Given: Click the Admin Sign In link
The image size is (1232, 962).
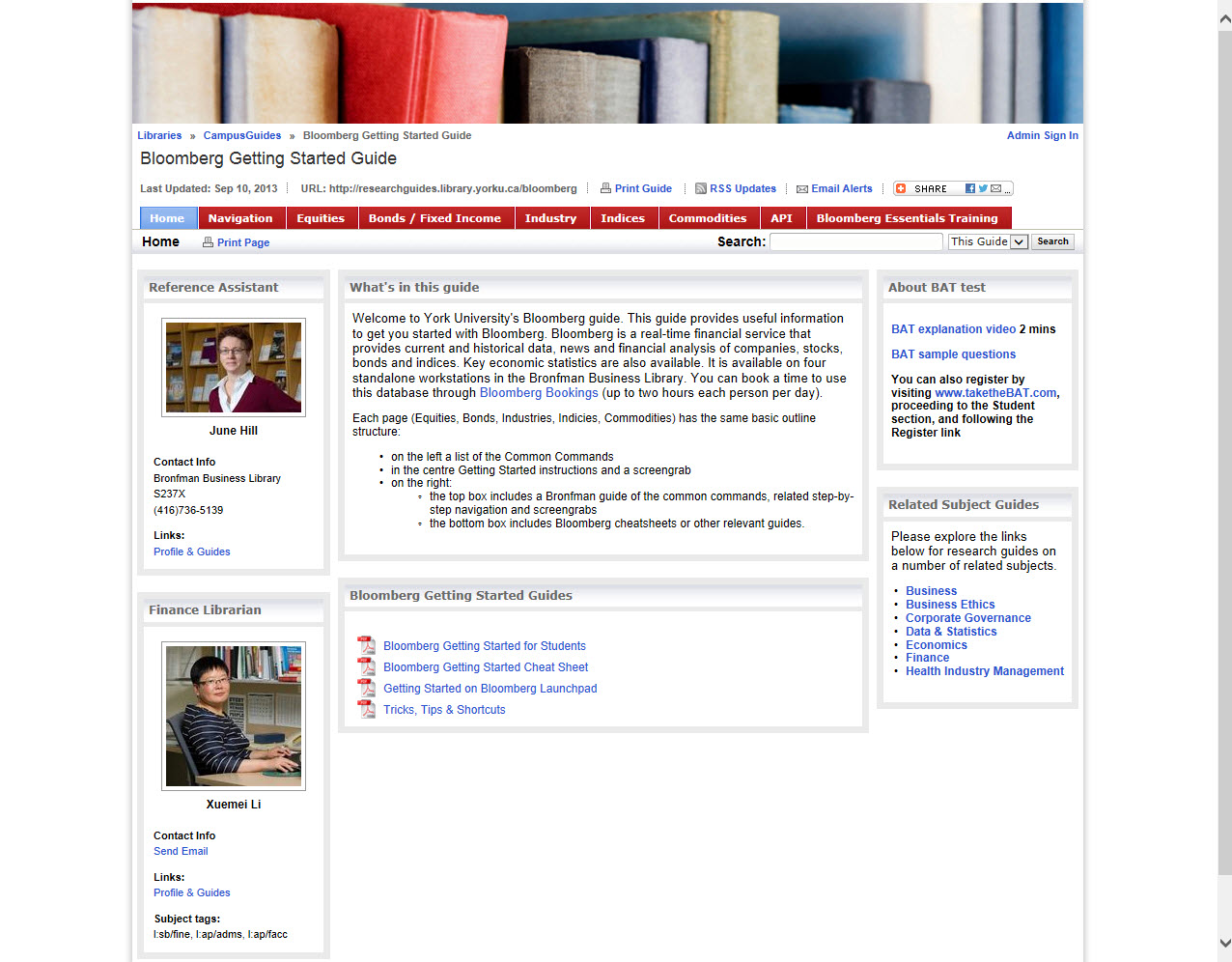Looking at the screenshot, I should (x=1043, y=135).
